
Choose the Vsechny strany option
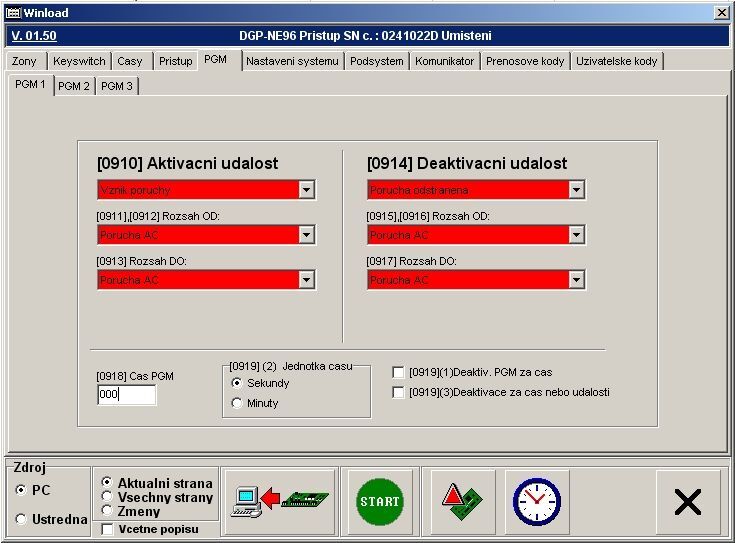point(107,497)
